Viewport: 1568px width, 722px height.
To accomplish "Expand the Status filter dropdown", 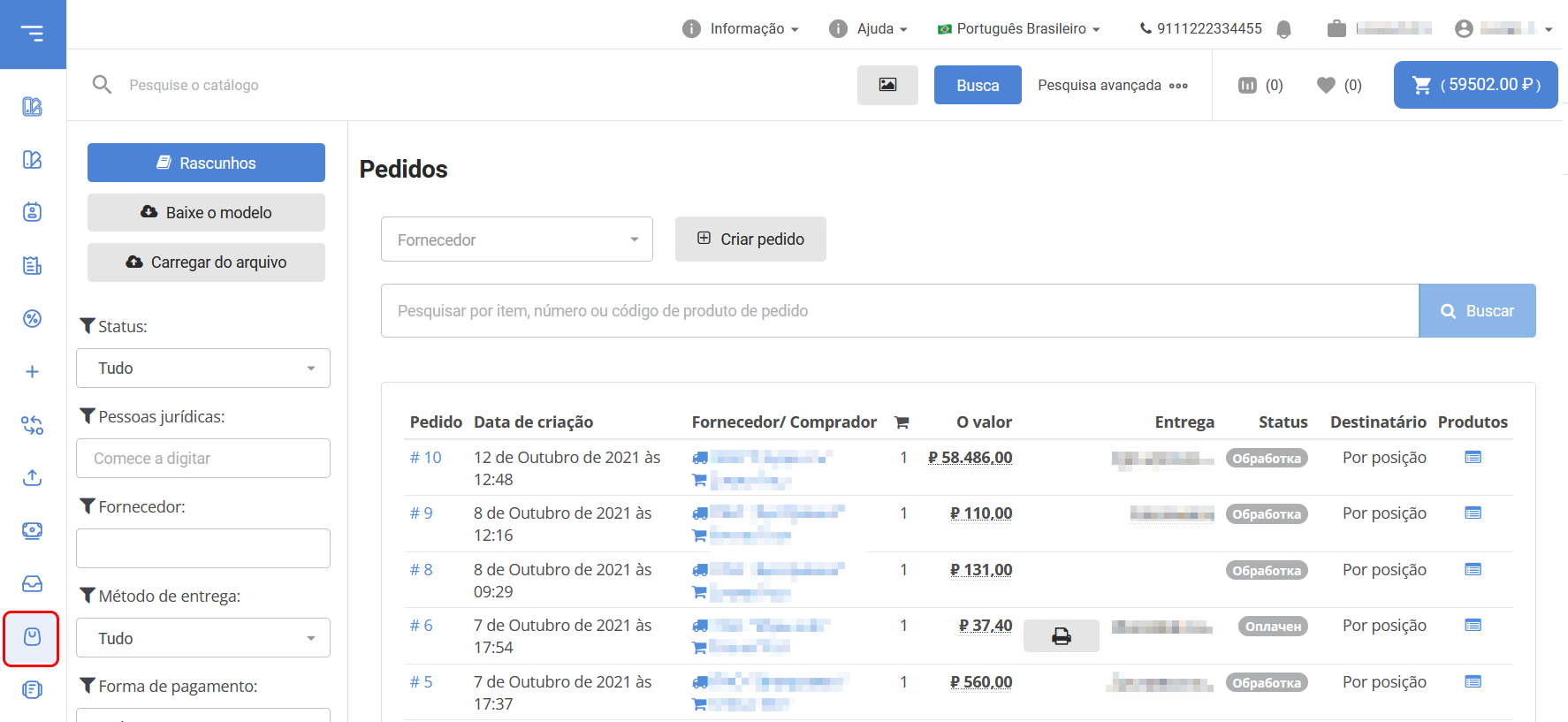I will click(203, 369).
